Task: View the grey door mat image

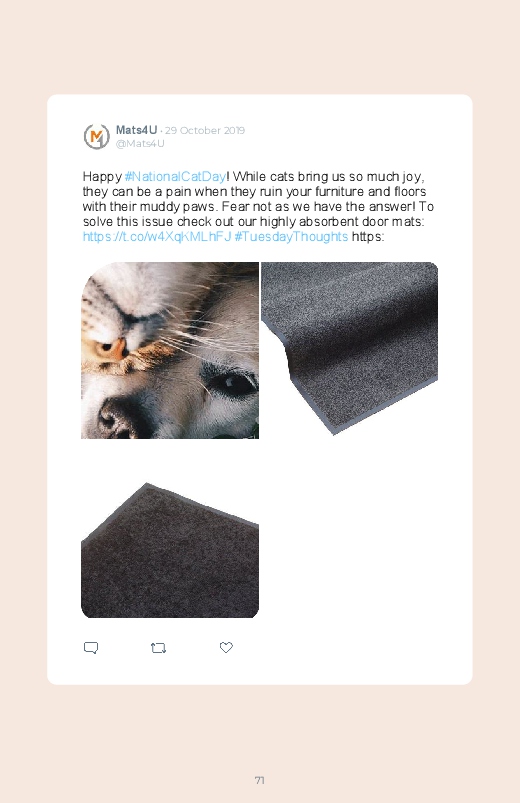Action: coord(350,348)
